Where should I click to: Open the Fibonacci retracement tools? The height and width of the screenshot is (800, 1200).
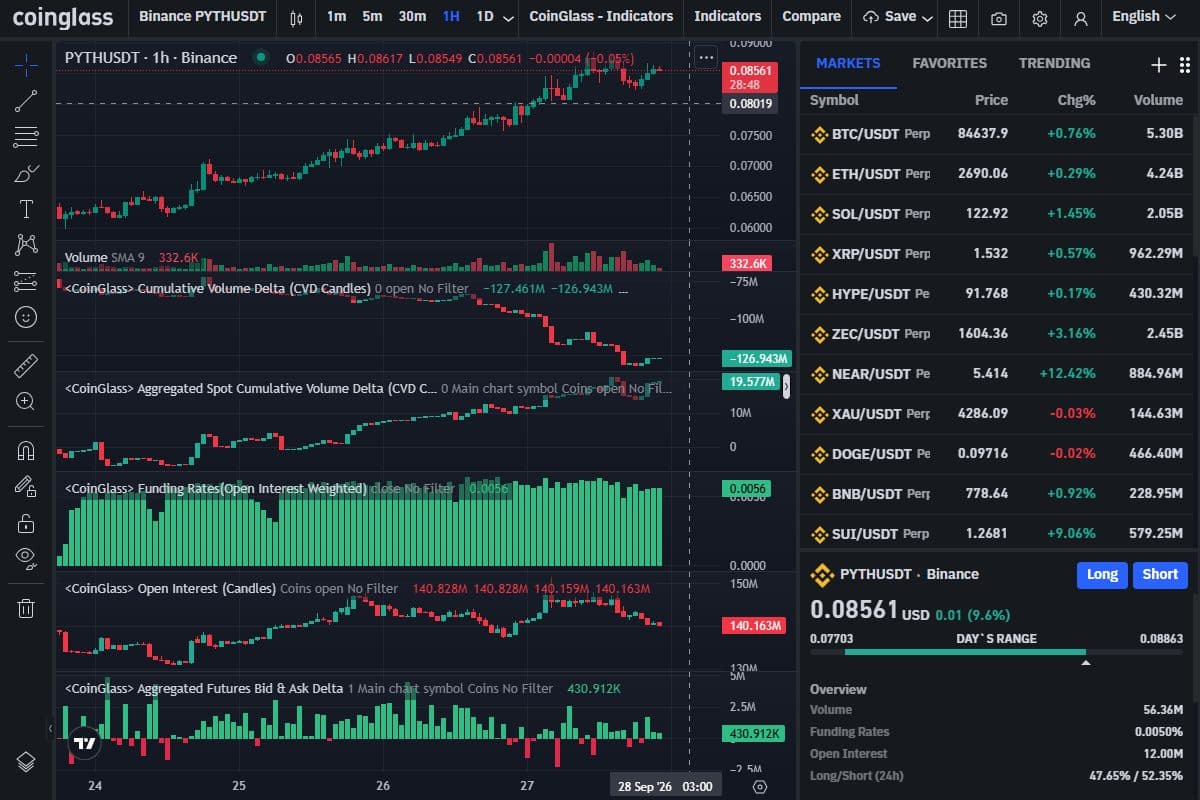[26, 137]
